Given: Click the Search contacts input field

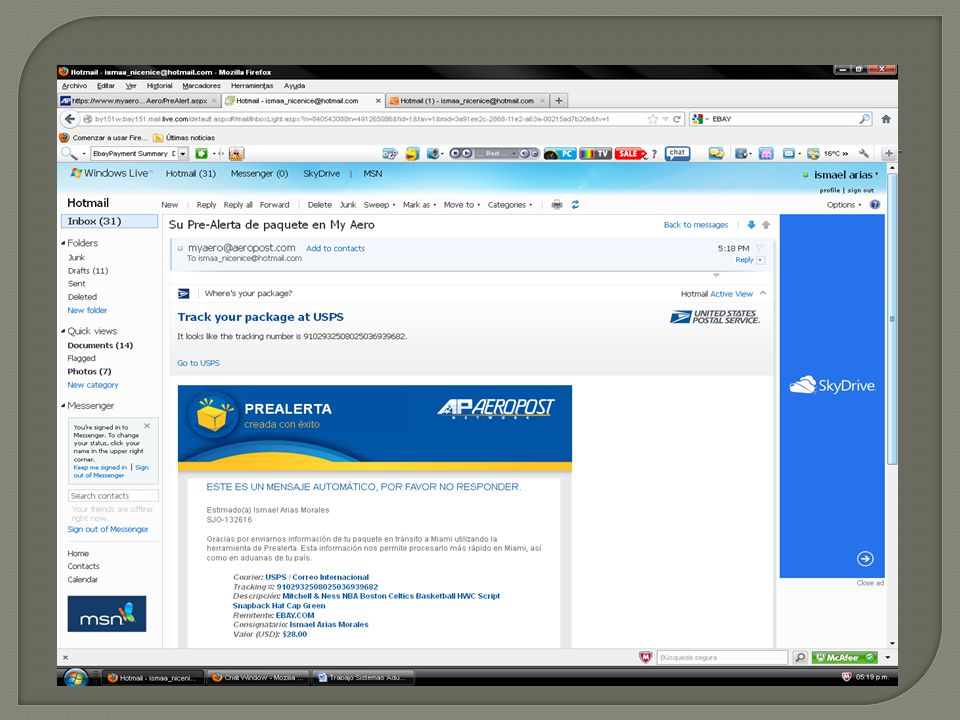Looking at the screenshot, I should (113, 495).
